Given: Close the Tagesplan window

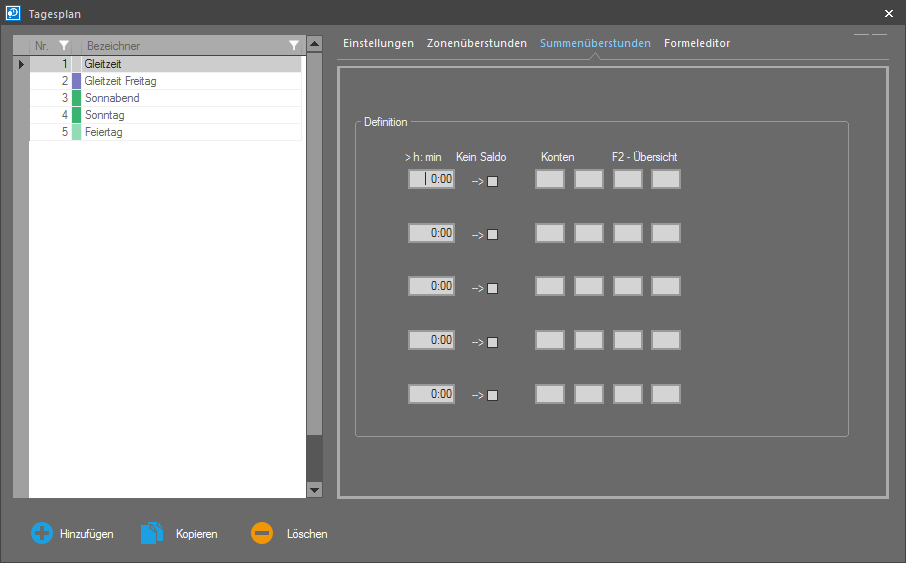Looking at the screenshot, I should point(889,13).
